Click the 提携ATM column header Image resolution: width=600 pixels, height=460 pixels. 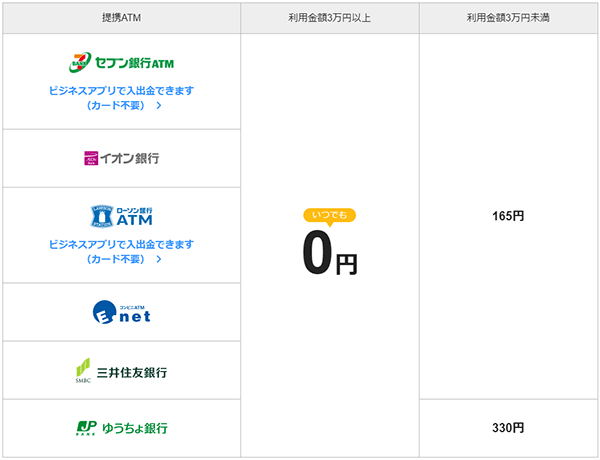pos(121,18)
